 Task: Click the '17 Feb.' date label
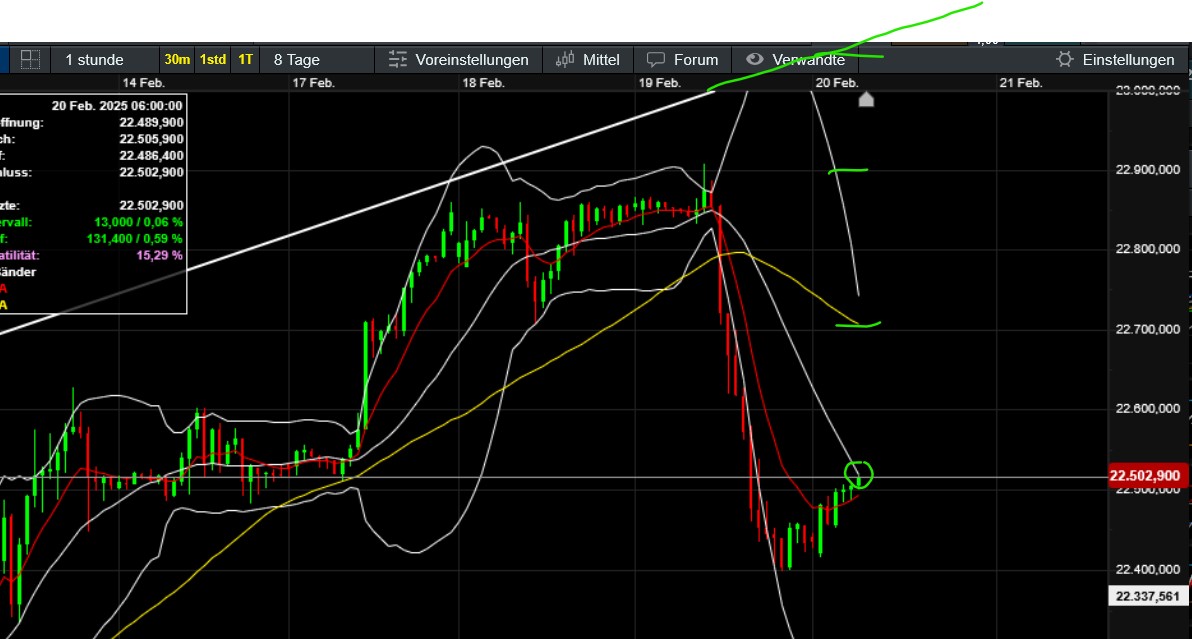[x=313, y=83]
